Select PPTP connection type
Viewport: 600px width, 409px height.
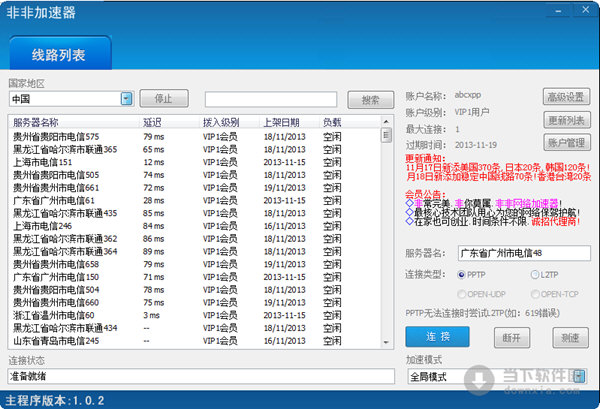click(x=463, y=274)
